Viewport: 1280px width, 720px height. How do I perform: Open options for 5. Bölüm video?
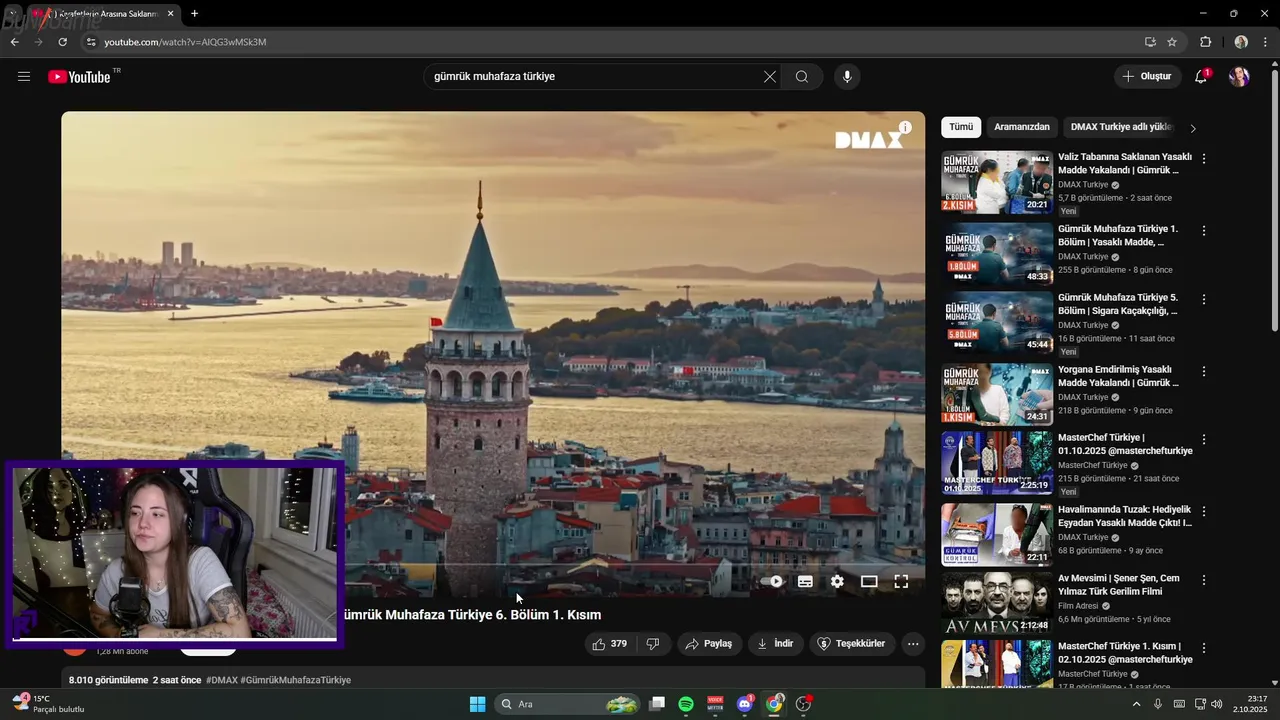1204,299
